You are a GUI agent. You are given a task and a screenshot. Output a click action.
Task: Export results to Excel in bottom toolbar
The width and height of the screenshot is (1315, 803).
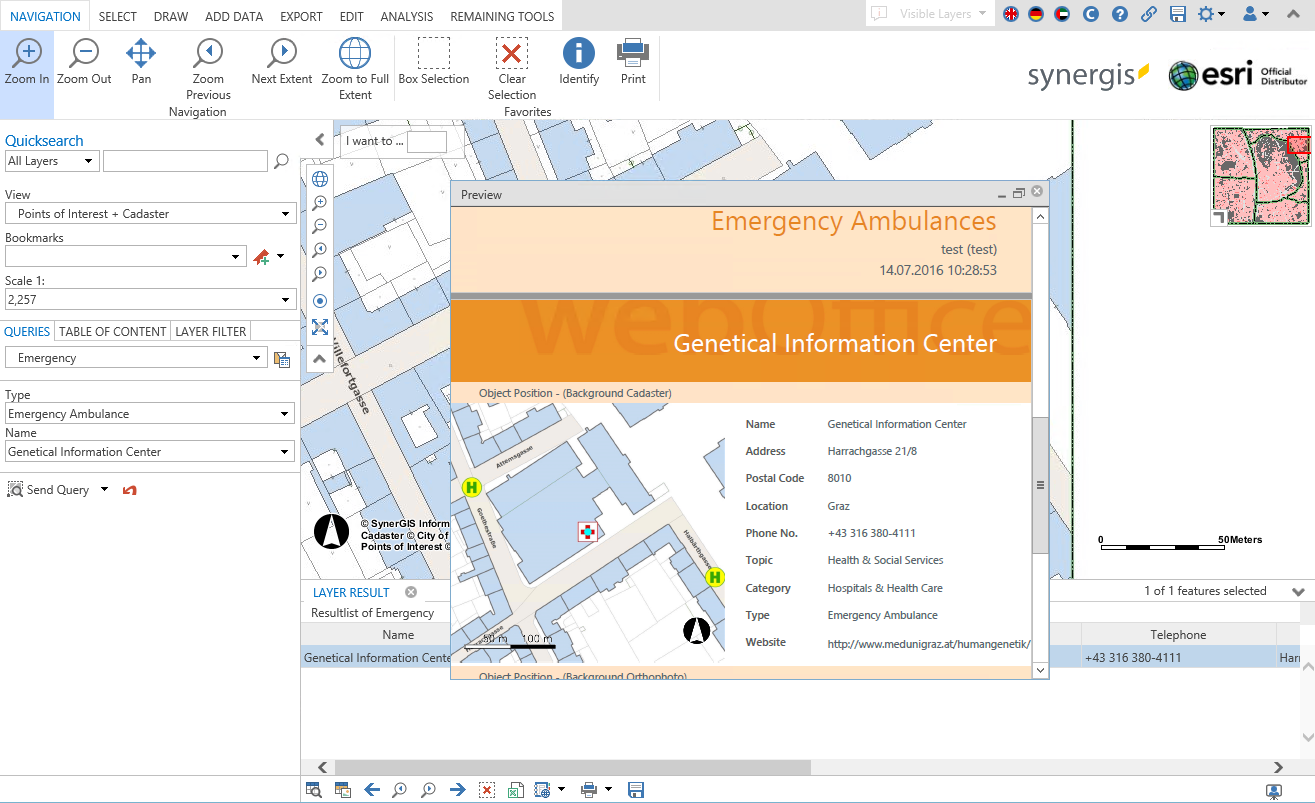click(515, 789)
